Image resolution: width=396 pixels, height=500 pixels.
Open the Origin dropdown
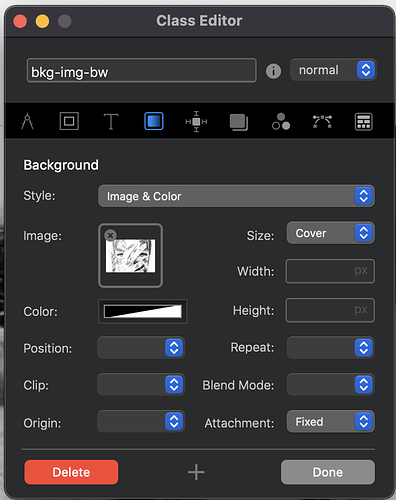pos(141,422)
